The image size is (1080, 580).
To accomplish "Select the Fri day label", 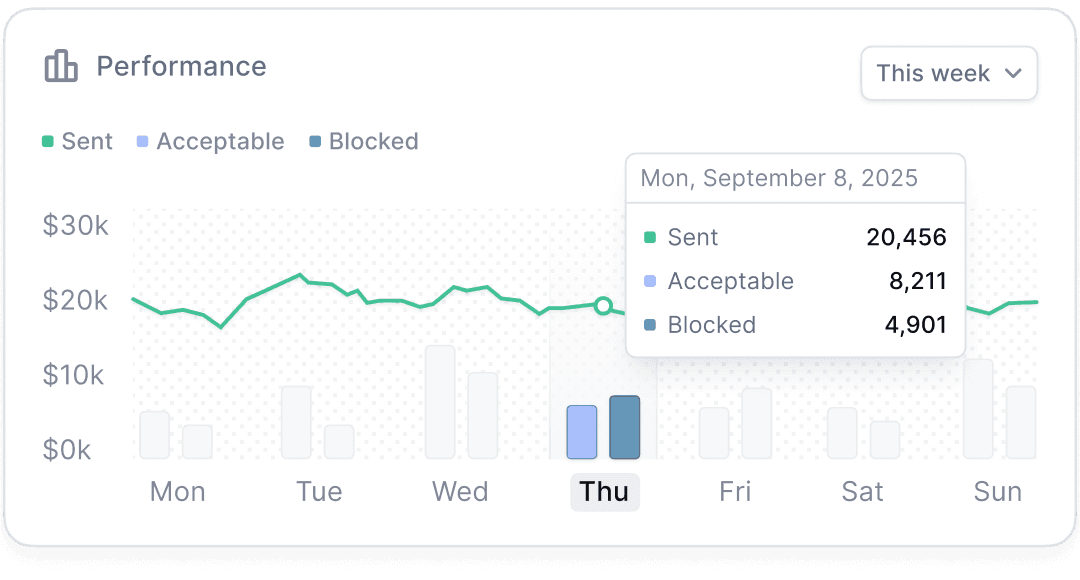I will pos(735,492).
